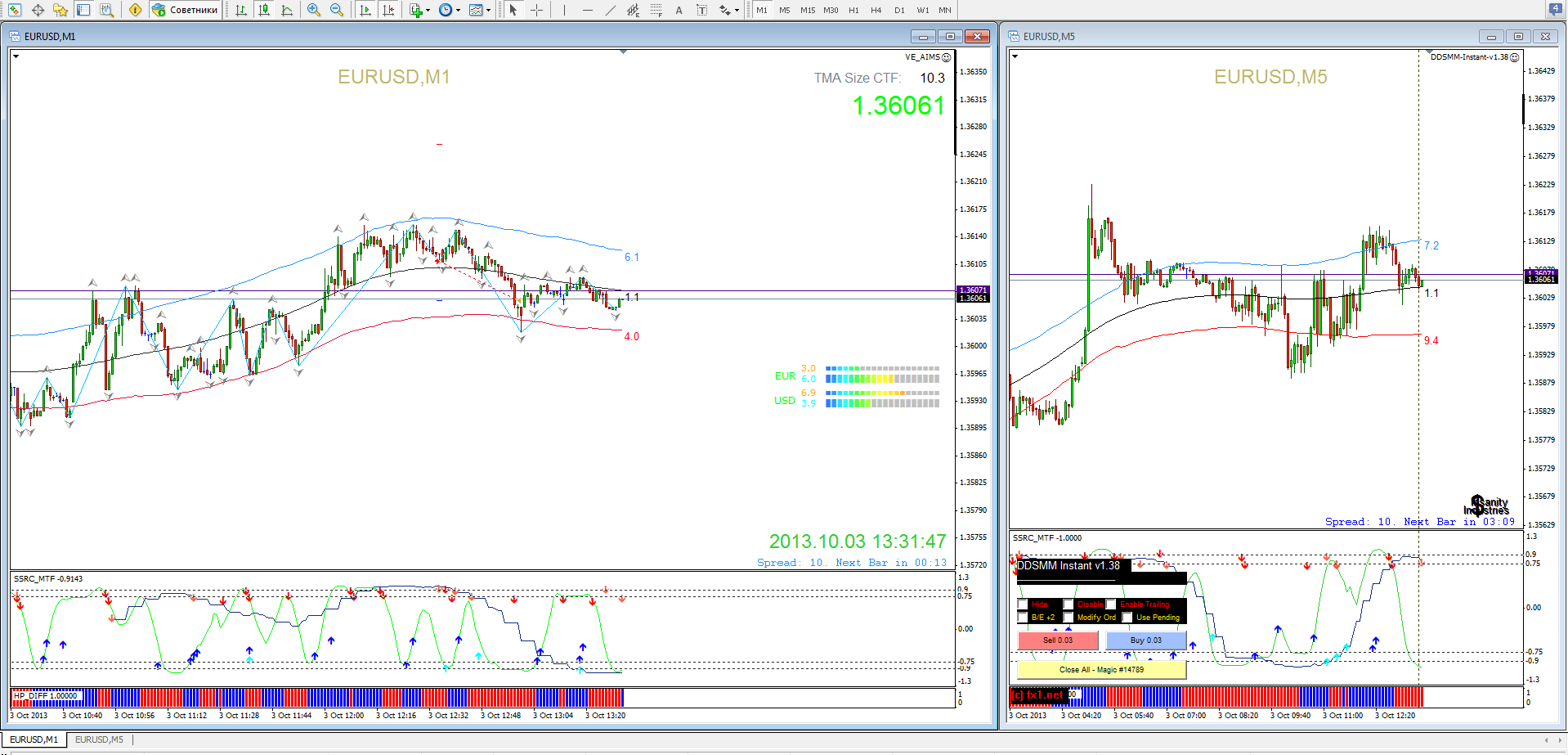Toggle chart shift from right border
1568x755 pixels.
click(x=388, y=10)
